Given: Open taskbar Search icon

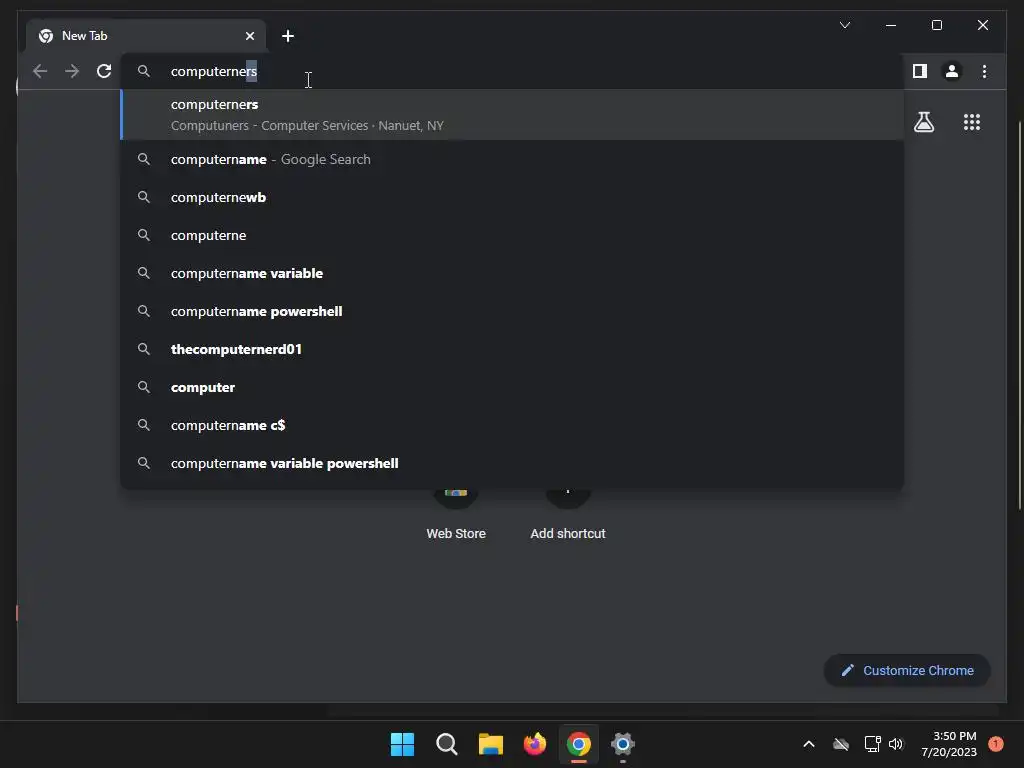Looking at the screenshot, I should click(447, 744).
